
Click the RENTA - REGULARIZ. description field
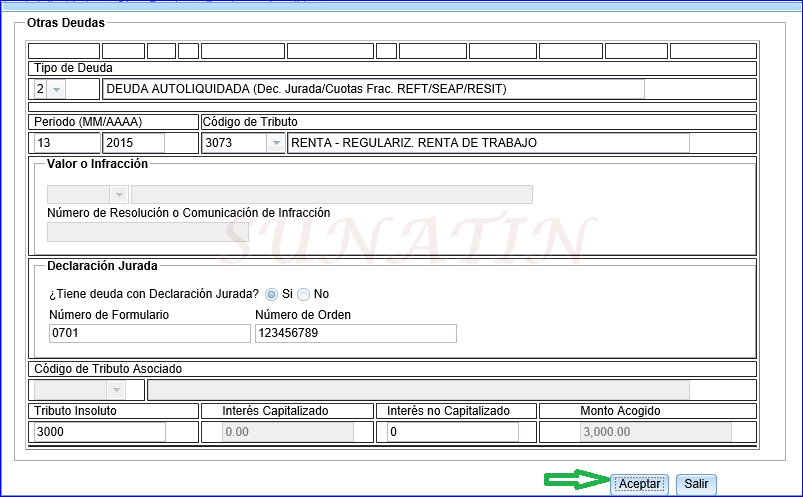pyautogui.click(x=488, y=143)
